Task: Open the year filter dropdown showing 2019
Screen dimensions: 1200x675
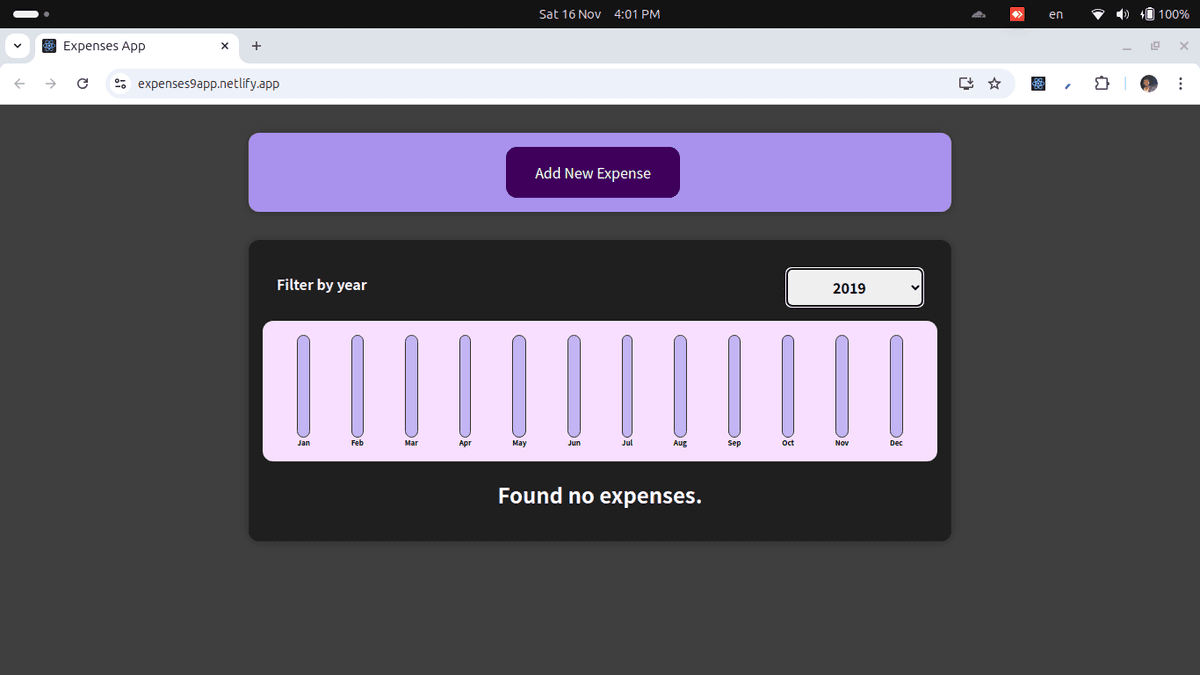Action: click(x=854, y=287)
